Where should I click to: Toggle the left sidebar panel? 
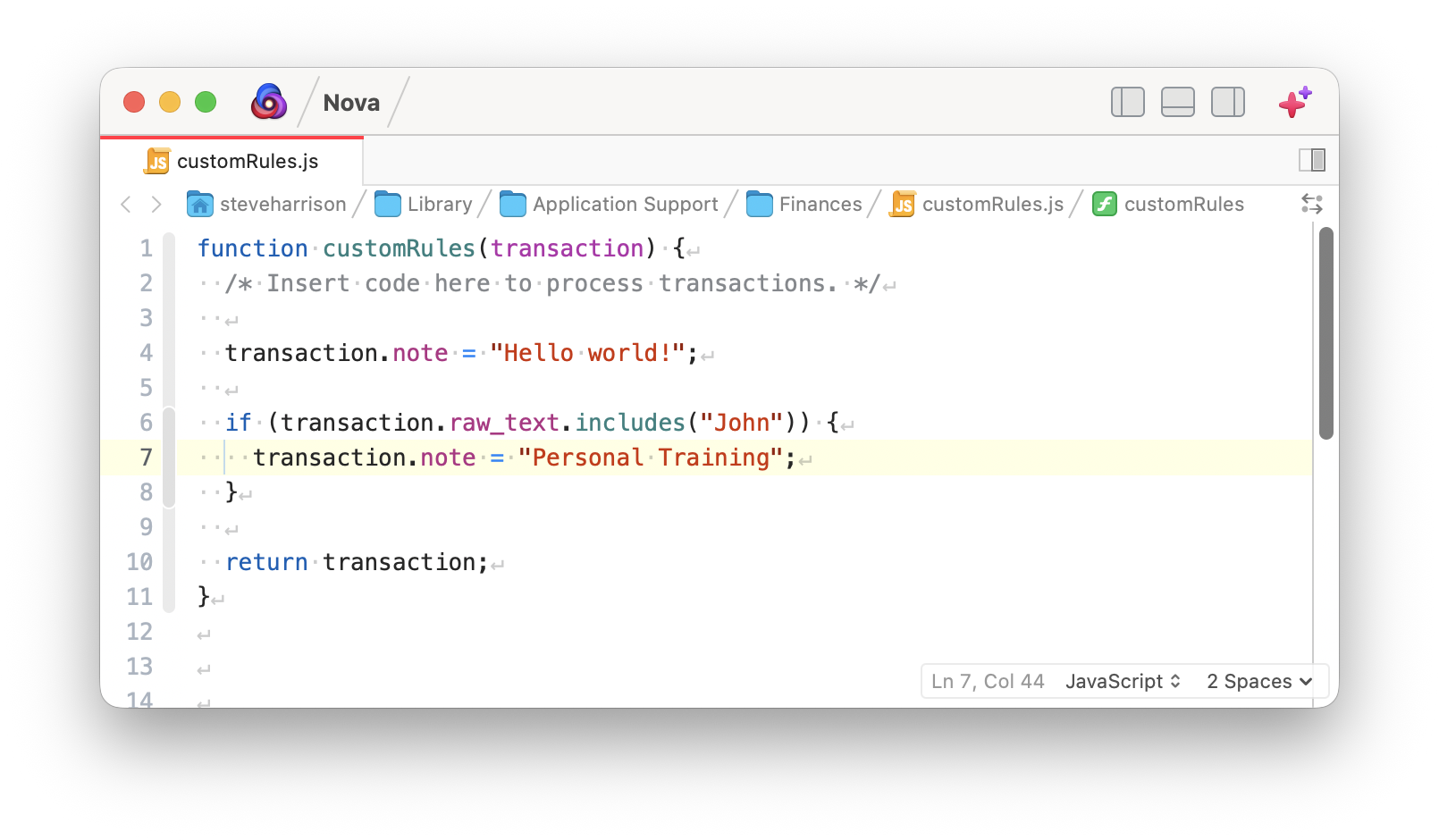(1127, 102)
